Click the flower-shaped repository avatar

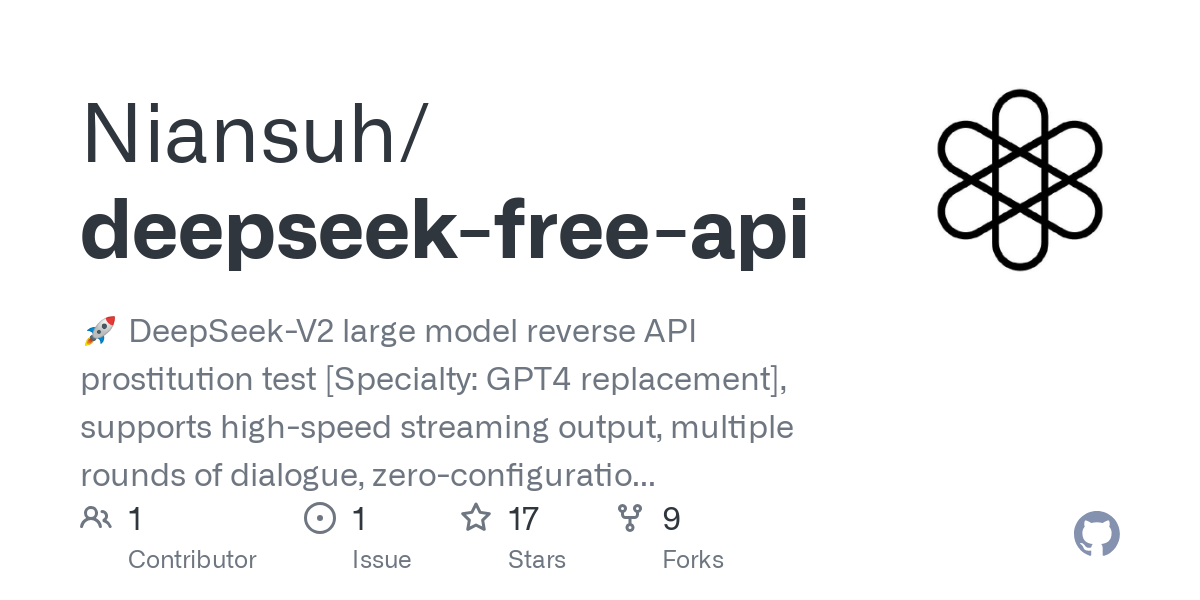1019,180
